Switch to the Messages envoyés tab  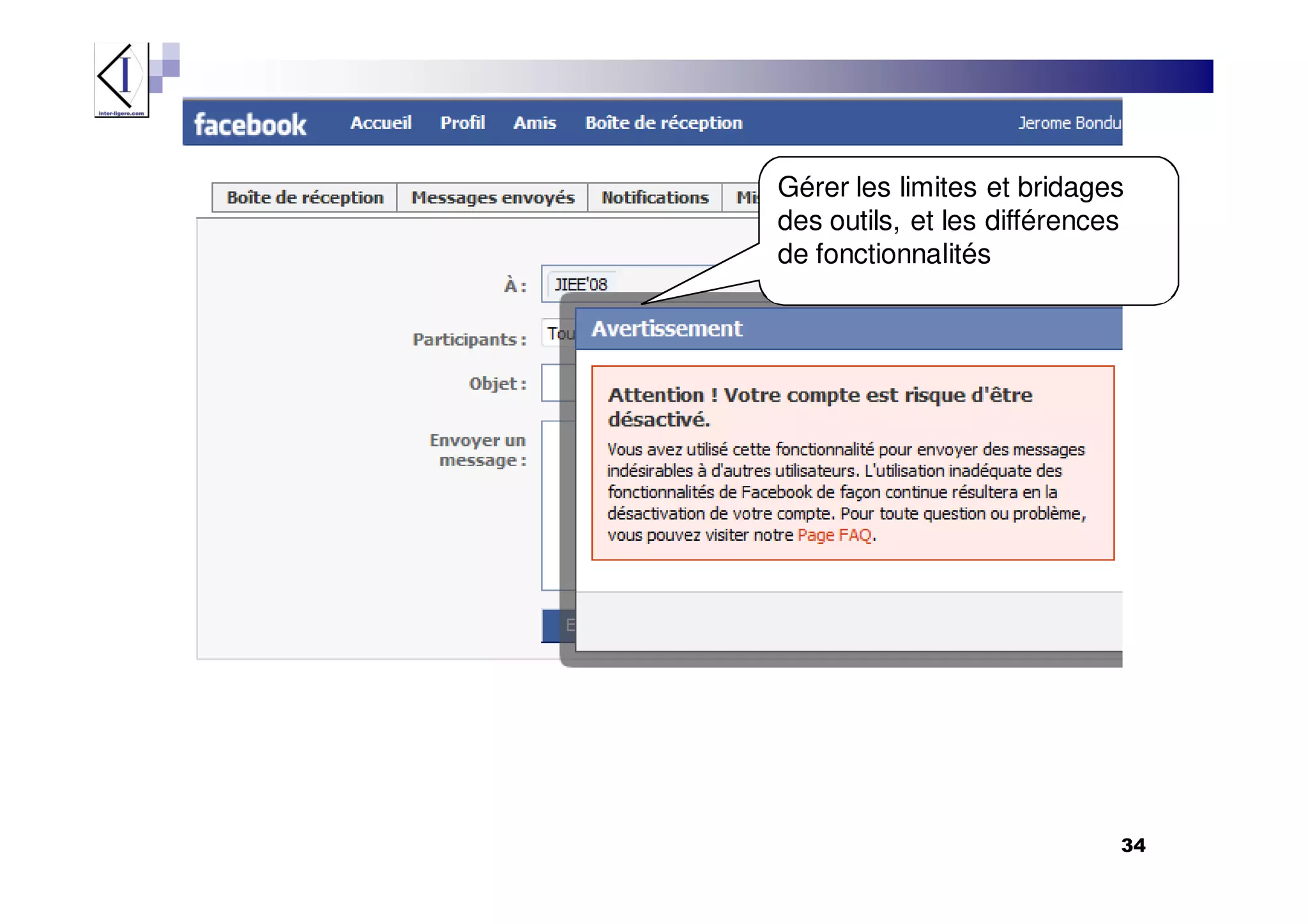pyautogui.click(x=492, y=198)
